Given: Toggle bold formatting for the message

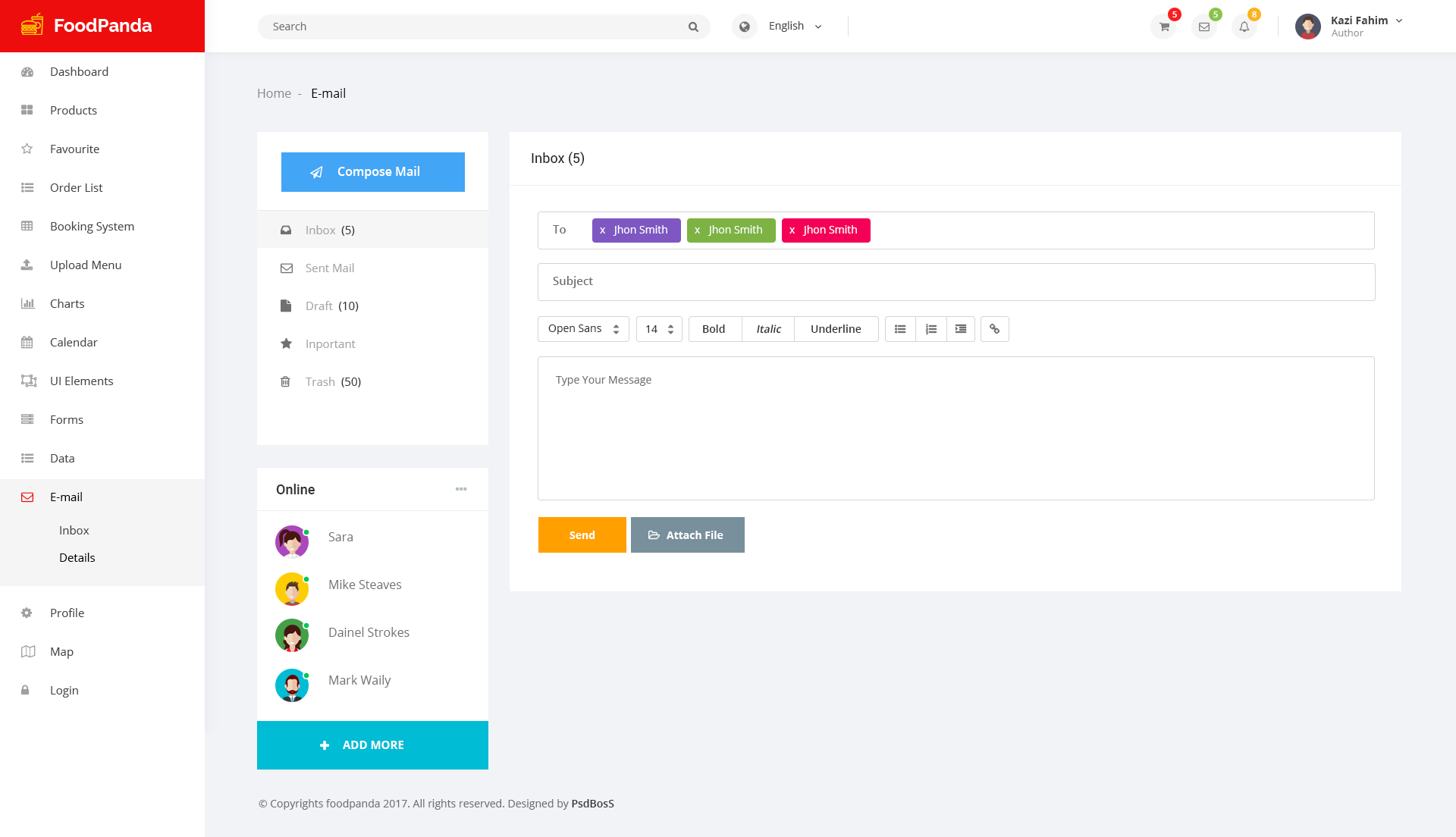Looking at the screenshot, I should 714,329.
